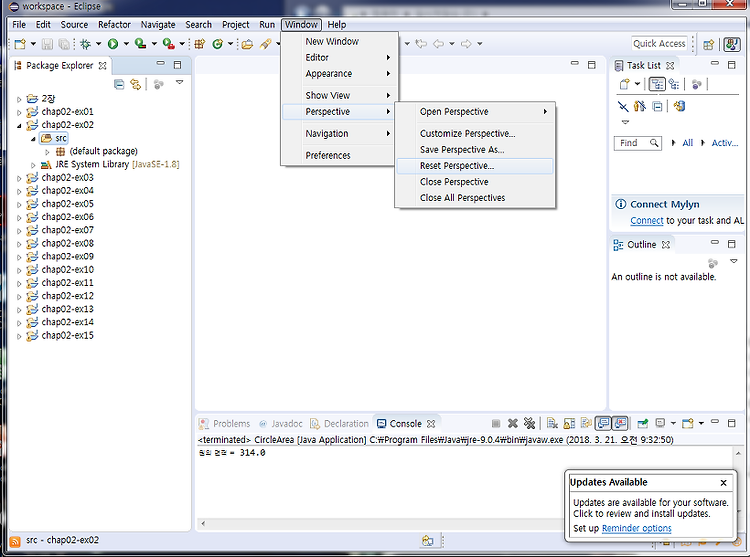Switch to the Problems tab
Image resolution: width=750 pixels, height=557 pixels.
(x=225, y=424)
